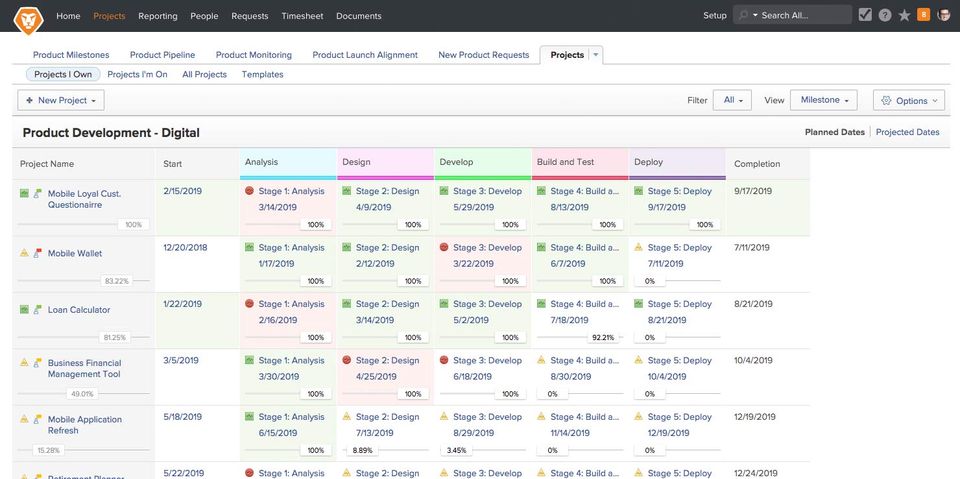Click red status icon on Mobile Loyal Stage 1: Analysis
960x479 pixels.
pos(249,190)
